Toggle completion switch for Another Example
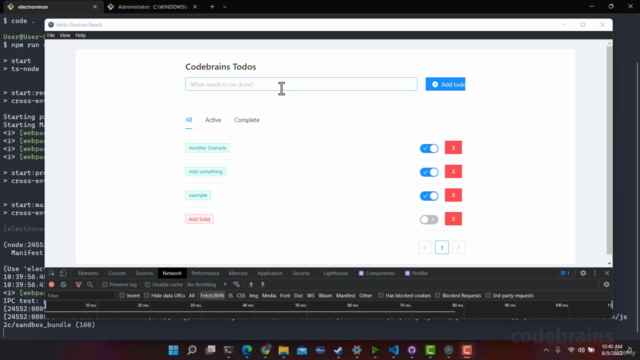Screen dimensions: 640x360 point(429,148)
